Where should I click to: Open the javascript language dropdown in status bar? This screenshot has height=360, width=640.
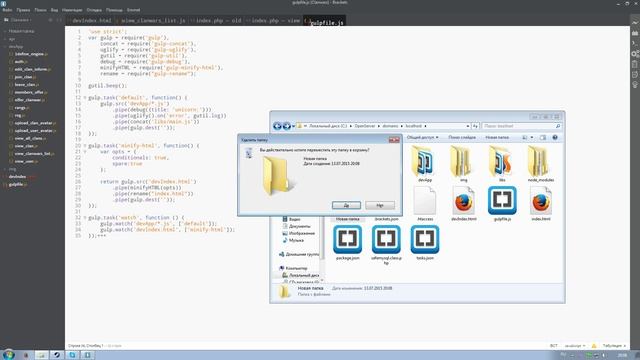[x=575, y=346]
